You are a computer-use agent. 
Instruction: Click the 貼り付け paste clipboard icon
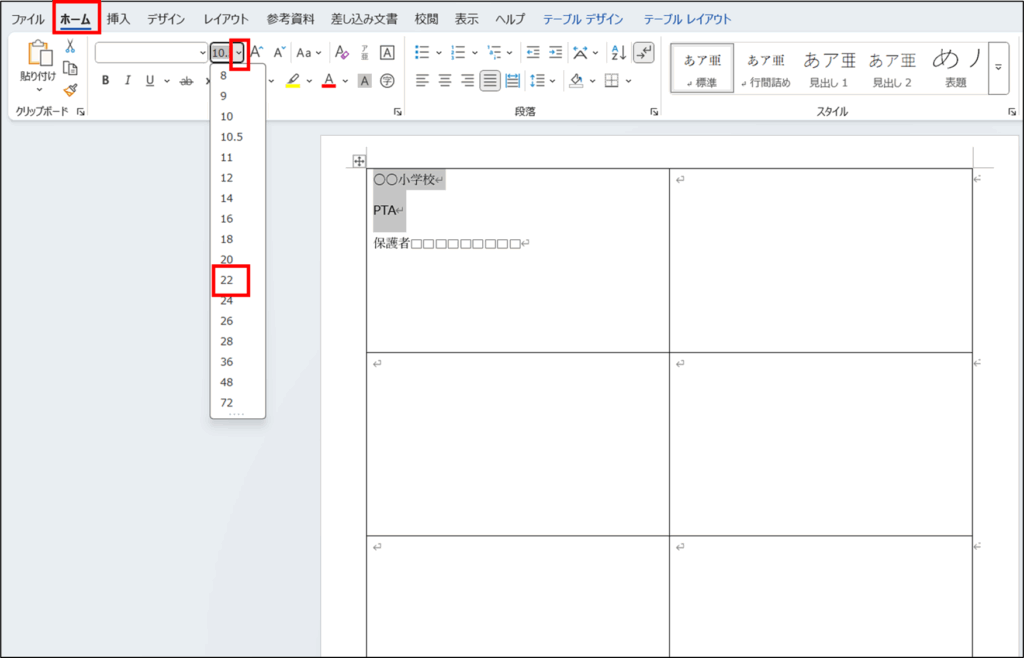(x=38, y=55)
